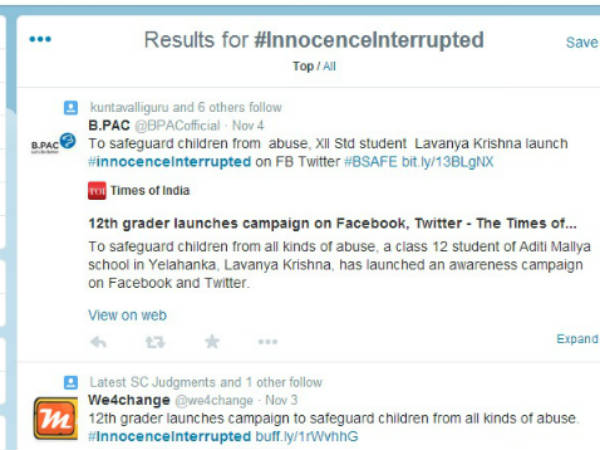Click follower icon beside 'kuntavalliguru and 6 others follow'
The height and width of the screenshot is (450, 600).
71,107
